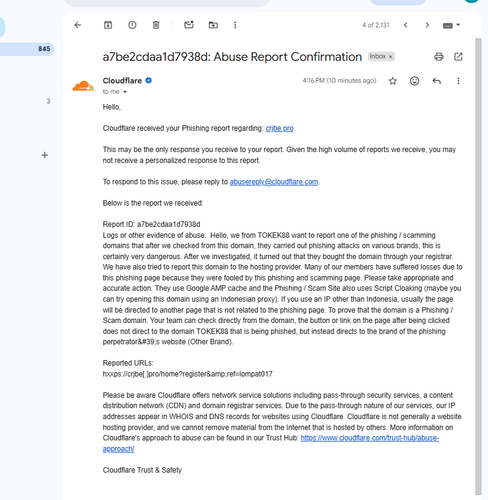Open the Cloudflare trust-hub abuse-approach link
Screen dimensions: 488x500
(x=370, y=438)
